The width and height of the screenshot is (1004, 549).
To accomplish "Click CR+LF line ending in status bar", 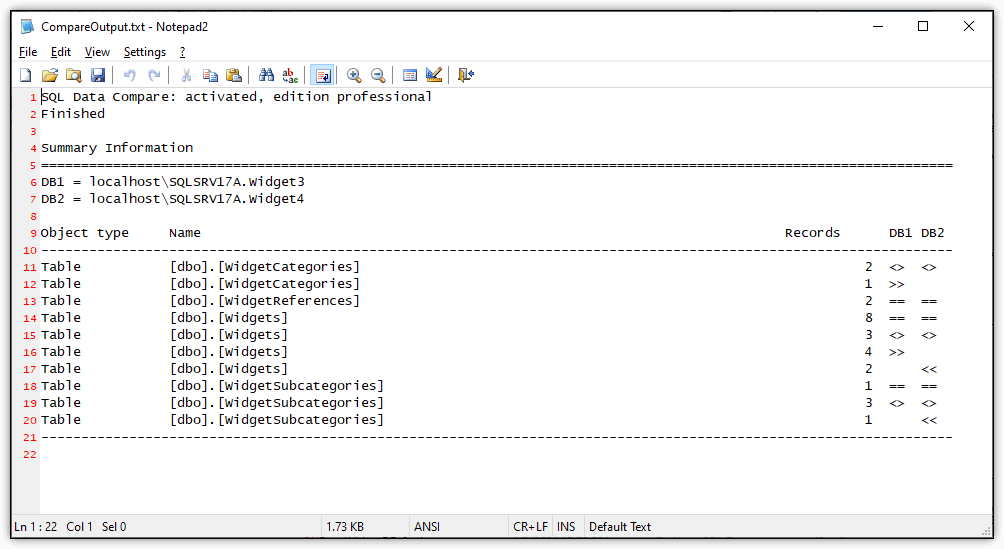I will 530,527.
